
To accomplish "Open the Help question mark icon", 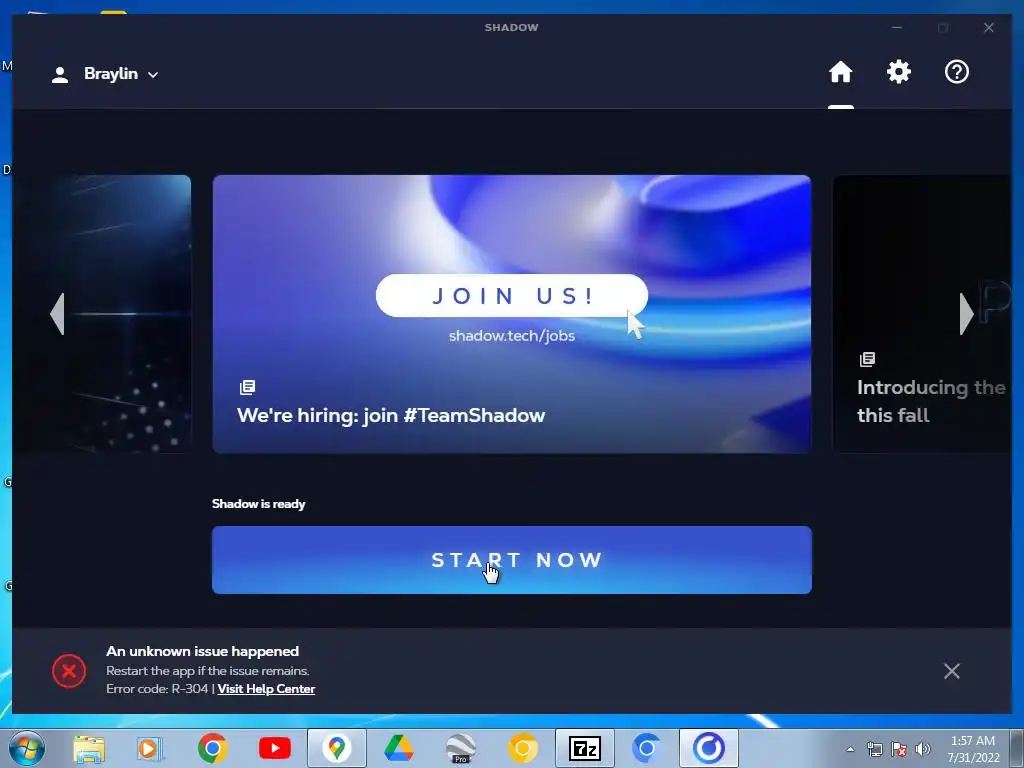I will click(957, 72).
